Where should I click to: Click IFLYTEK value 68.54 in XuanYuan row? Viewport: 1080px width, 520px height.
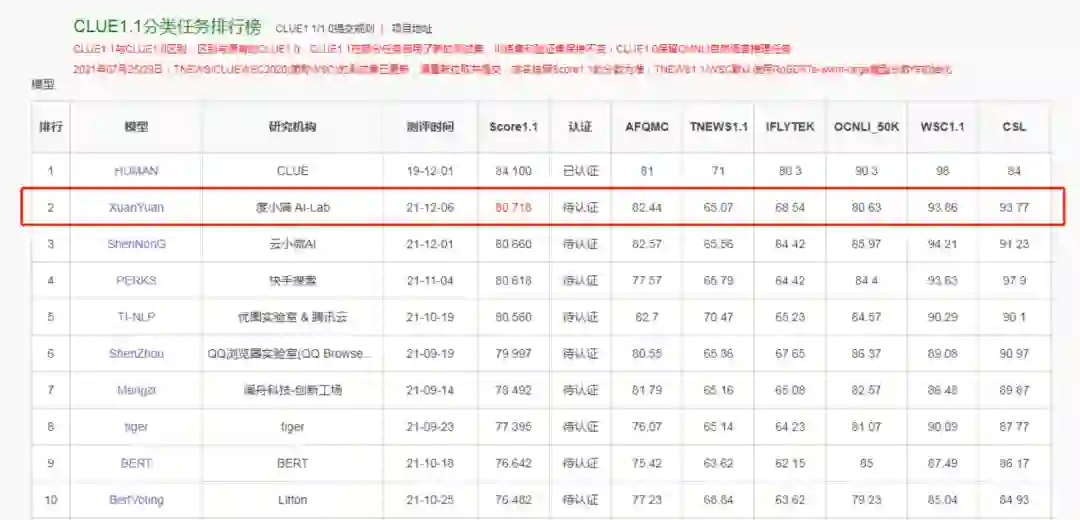pos(790,207)
